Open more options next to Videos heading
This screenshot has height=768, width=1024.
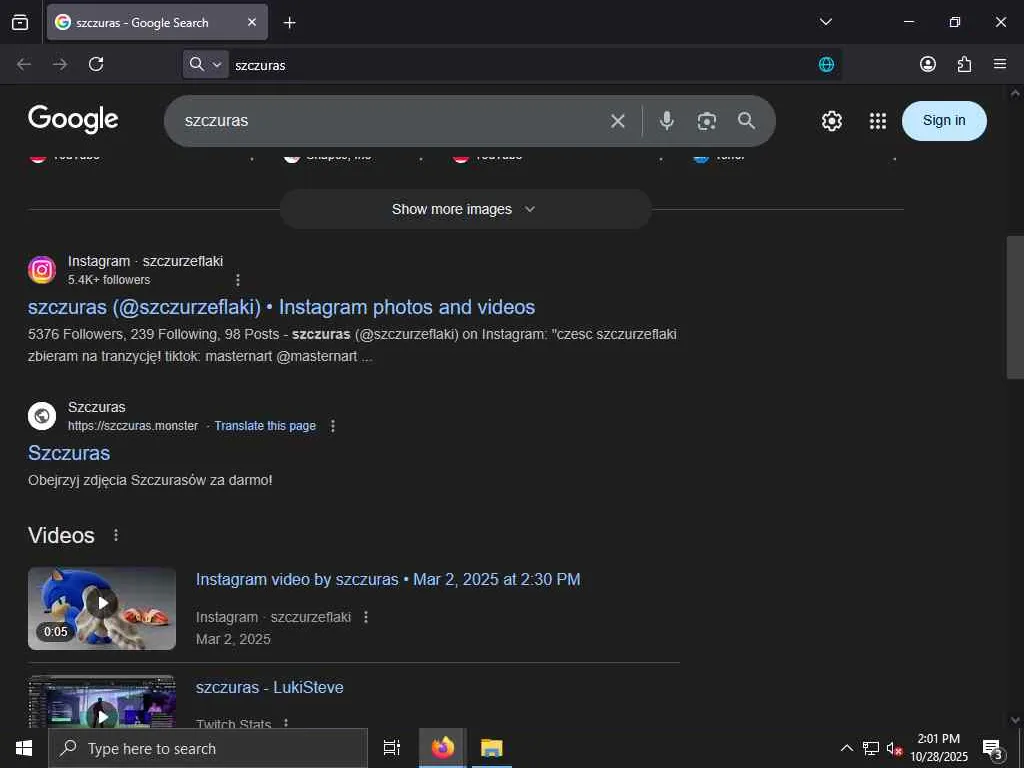tap(116, 535)
